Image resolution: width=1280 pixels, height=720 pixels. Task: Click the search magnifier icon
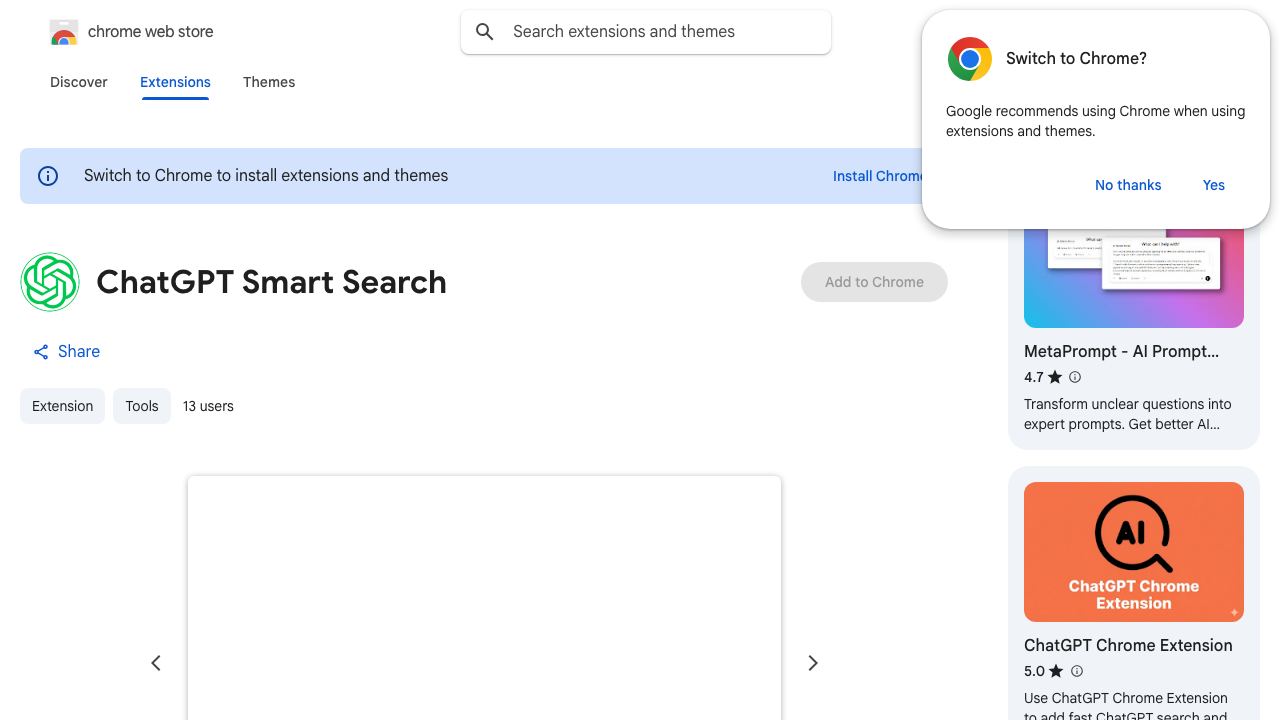[485, 32]
